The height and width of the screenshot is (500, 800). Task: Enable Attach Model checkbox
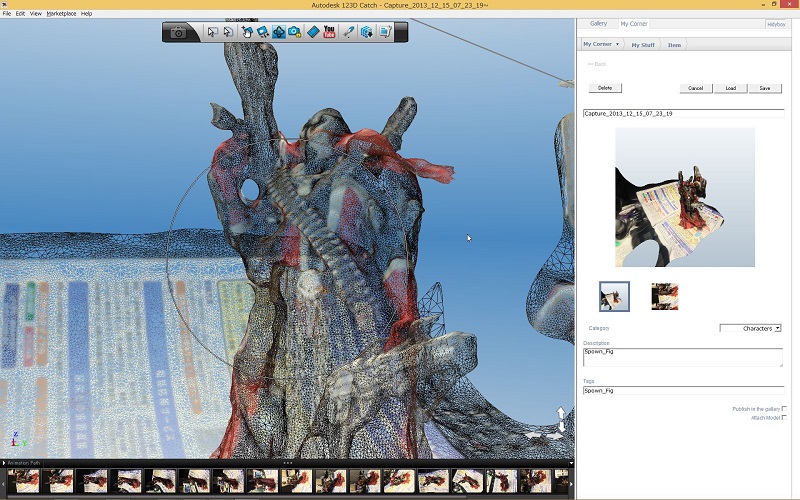click(x=784, y=417)
